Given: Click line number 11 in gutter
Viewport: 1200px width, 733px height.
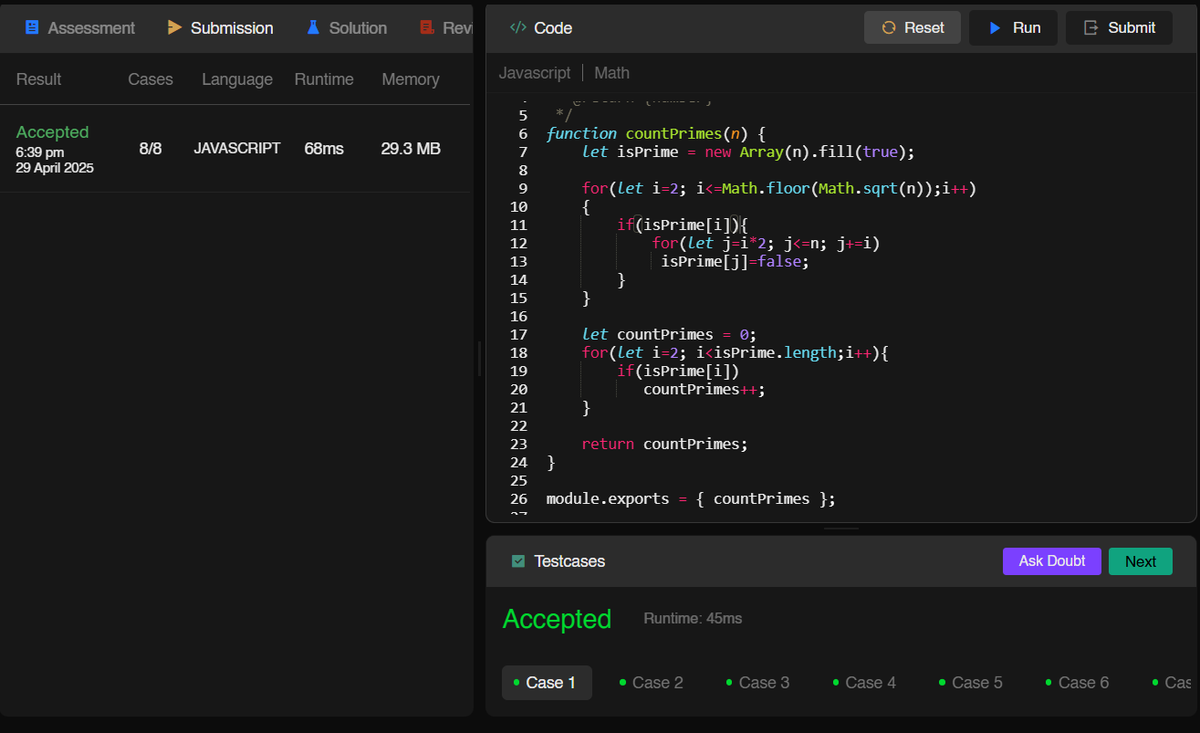Looking at the screenshot, I should coord(518,225).
